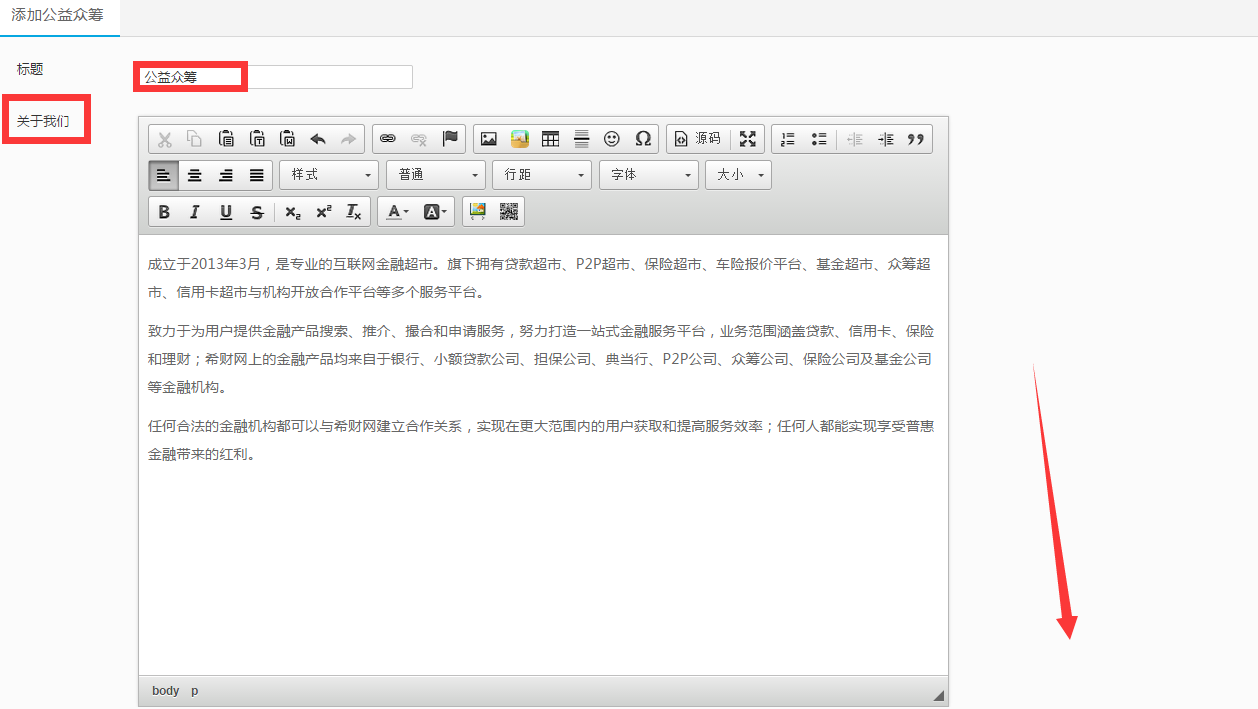Switch to the 添加公益众筹 tab
Screen dimensions: 1258x709
57,16
